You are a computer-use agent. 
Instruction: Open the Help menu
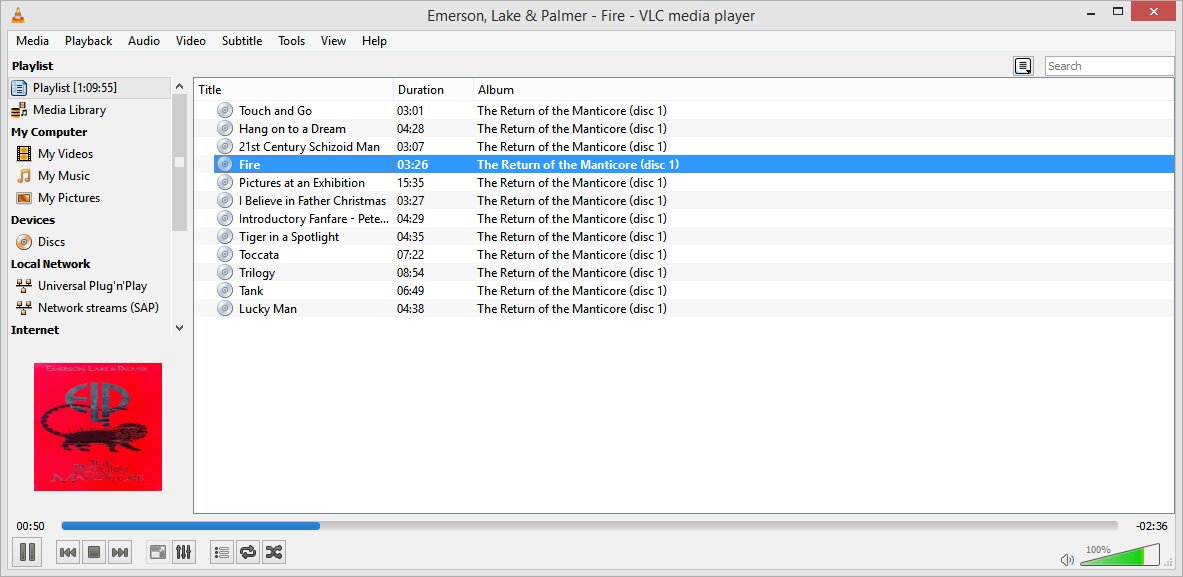tap(374, 41)
